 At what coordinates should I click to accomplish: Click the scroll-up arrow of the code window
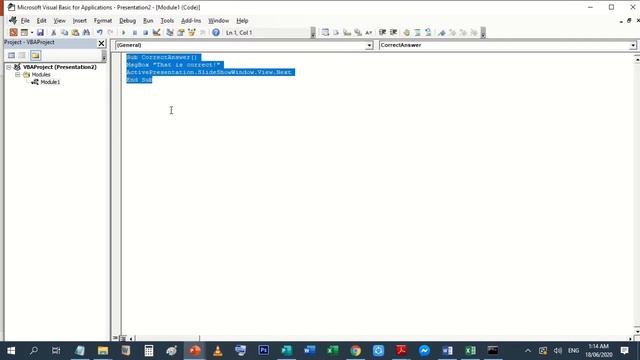(x=637, y=60)
